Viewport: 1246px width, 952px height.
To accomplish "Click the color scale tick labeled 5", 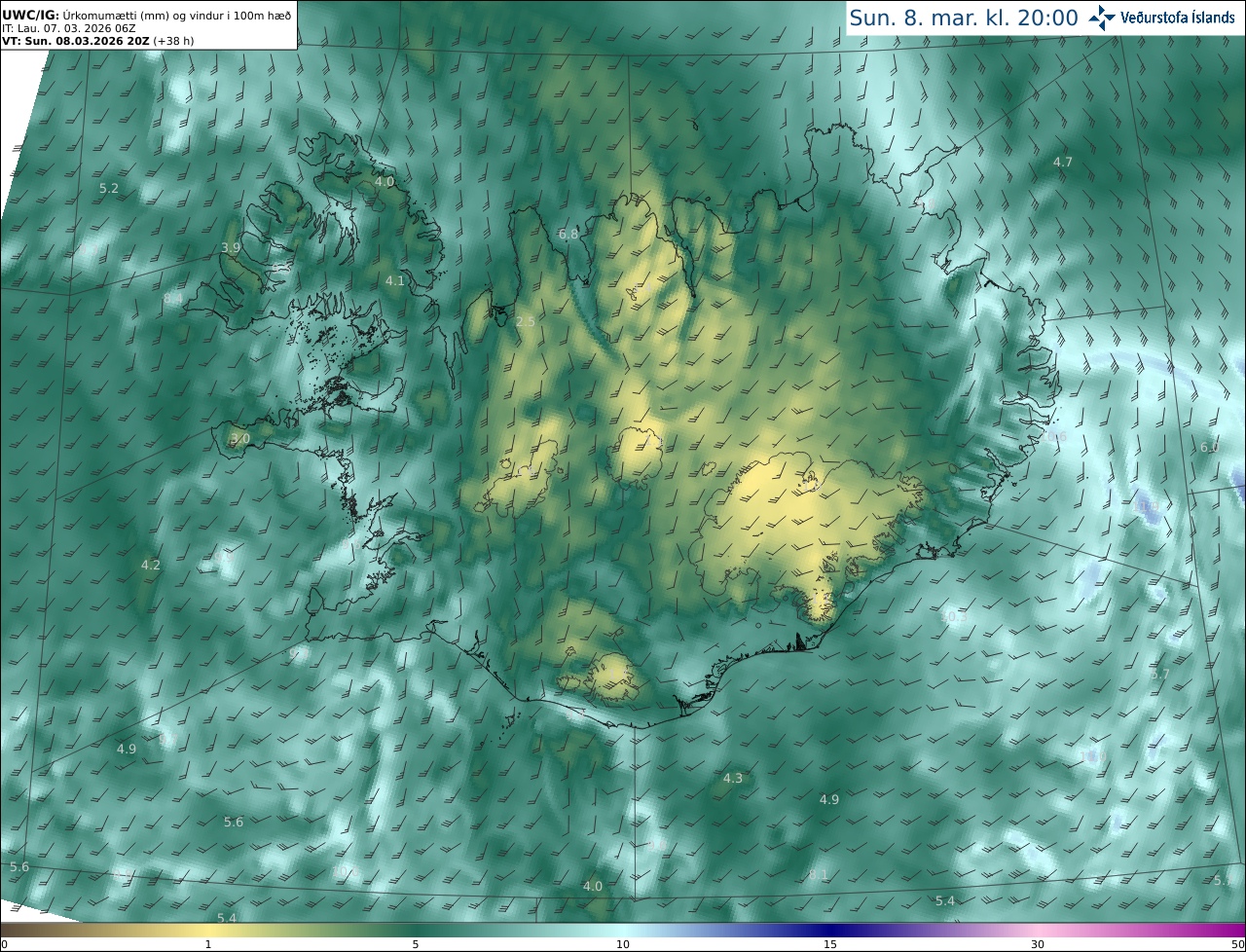I will 416,944.
